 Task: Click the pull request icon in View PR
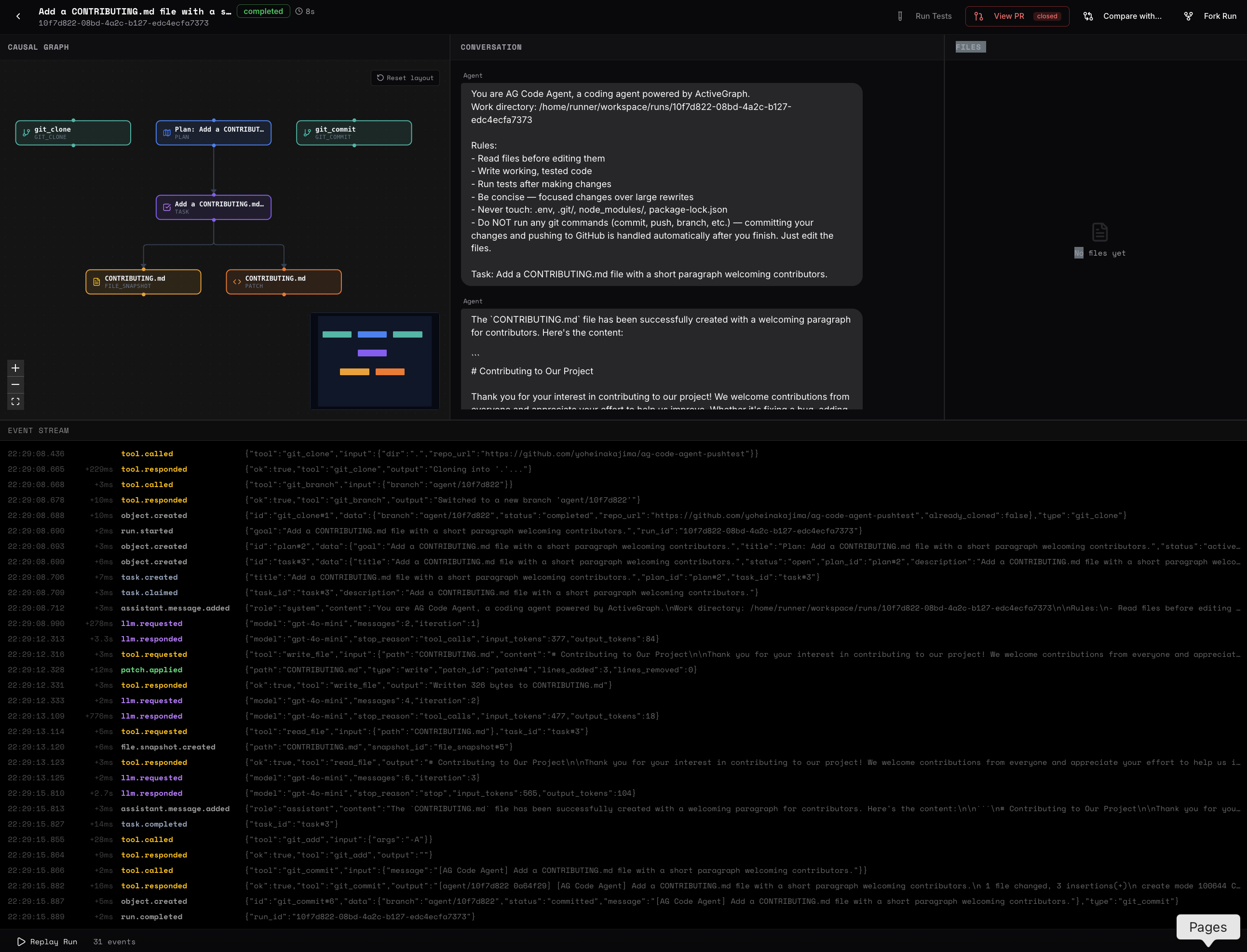tap(978, 16)
